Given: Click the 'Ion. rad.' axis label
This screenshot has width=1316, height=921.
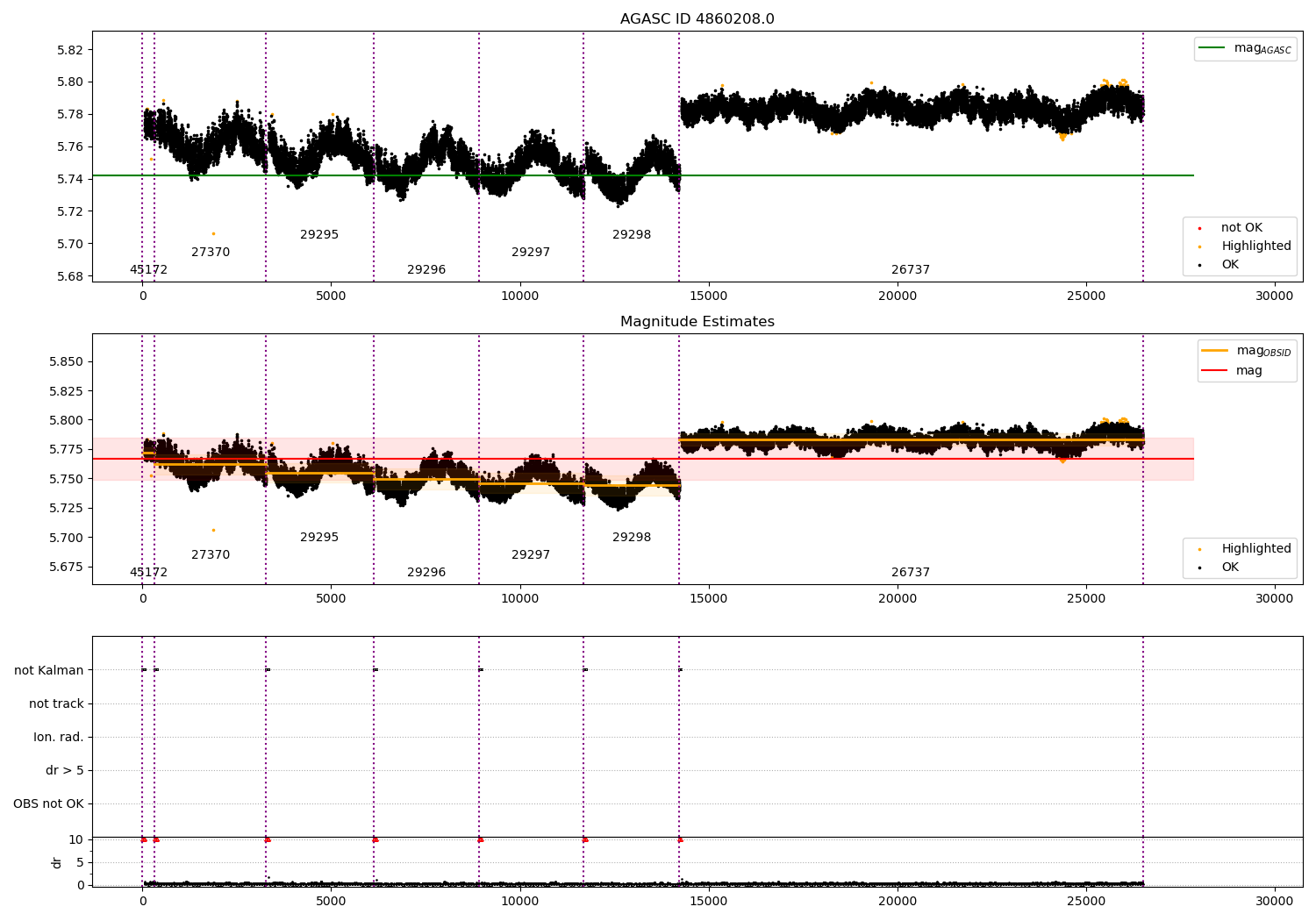Looking at the screenshot, I should point(59,738).
